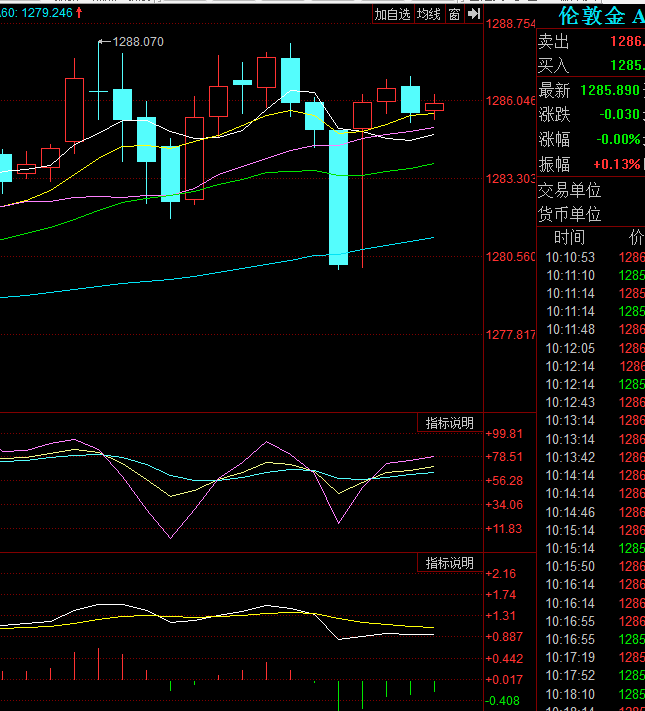The image size is (645, 711).
Task: Click the 振幅 amplitude row
Action: pyautogui.click(x=591, y=164)
